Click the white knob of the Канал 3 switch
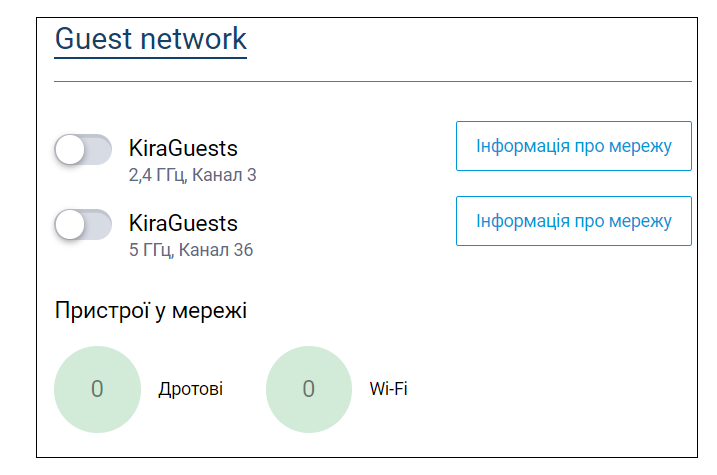 [x=70, y=149]
